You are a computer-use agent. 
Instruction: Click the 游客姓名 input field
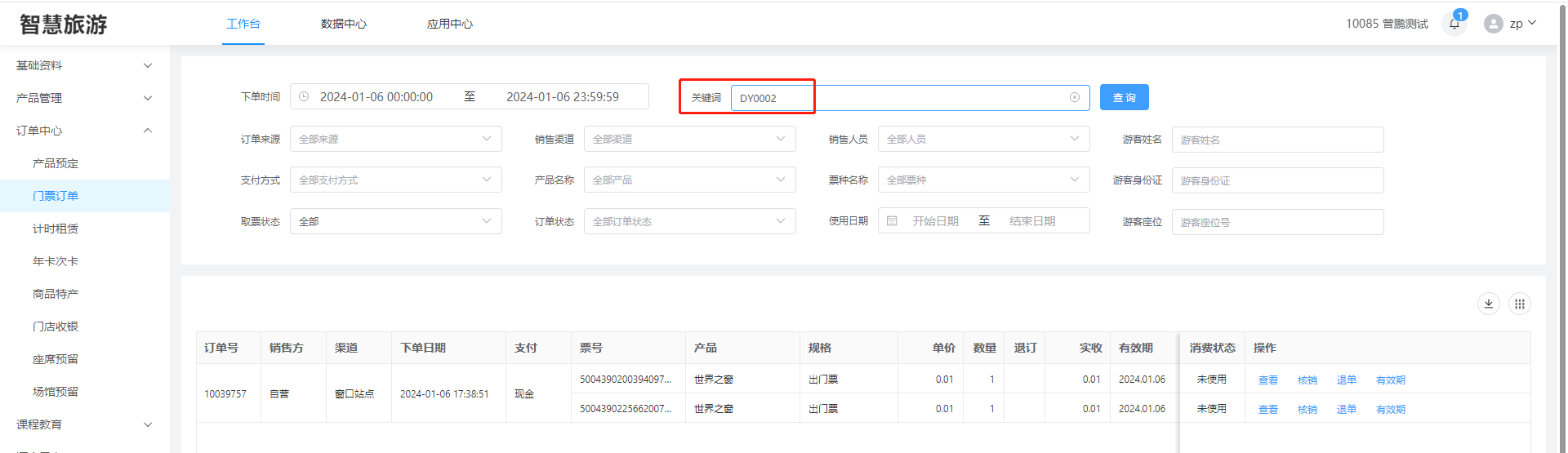(x=1277, y=140)
